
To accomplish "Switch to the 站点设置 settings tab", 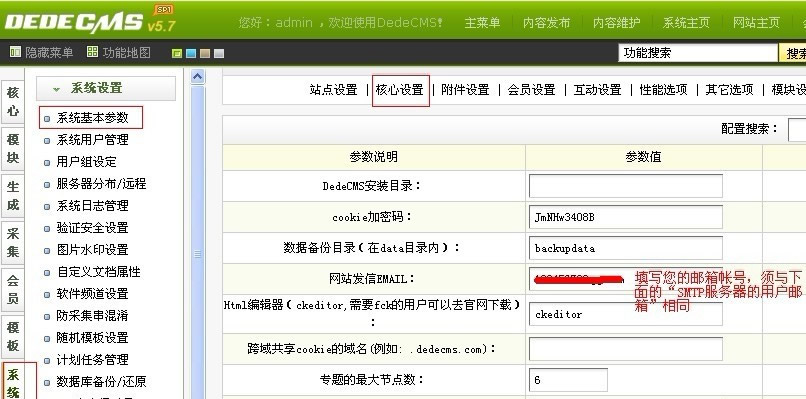I will pyautogui.click(x=333, y=90).
